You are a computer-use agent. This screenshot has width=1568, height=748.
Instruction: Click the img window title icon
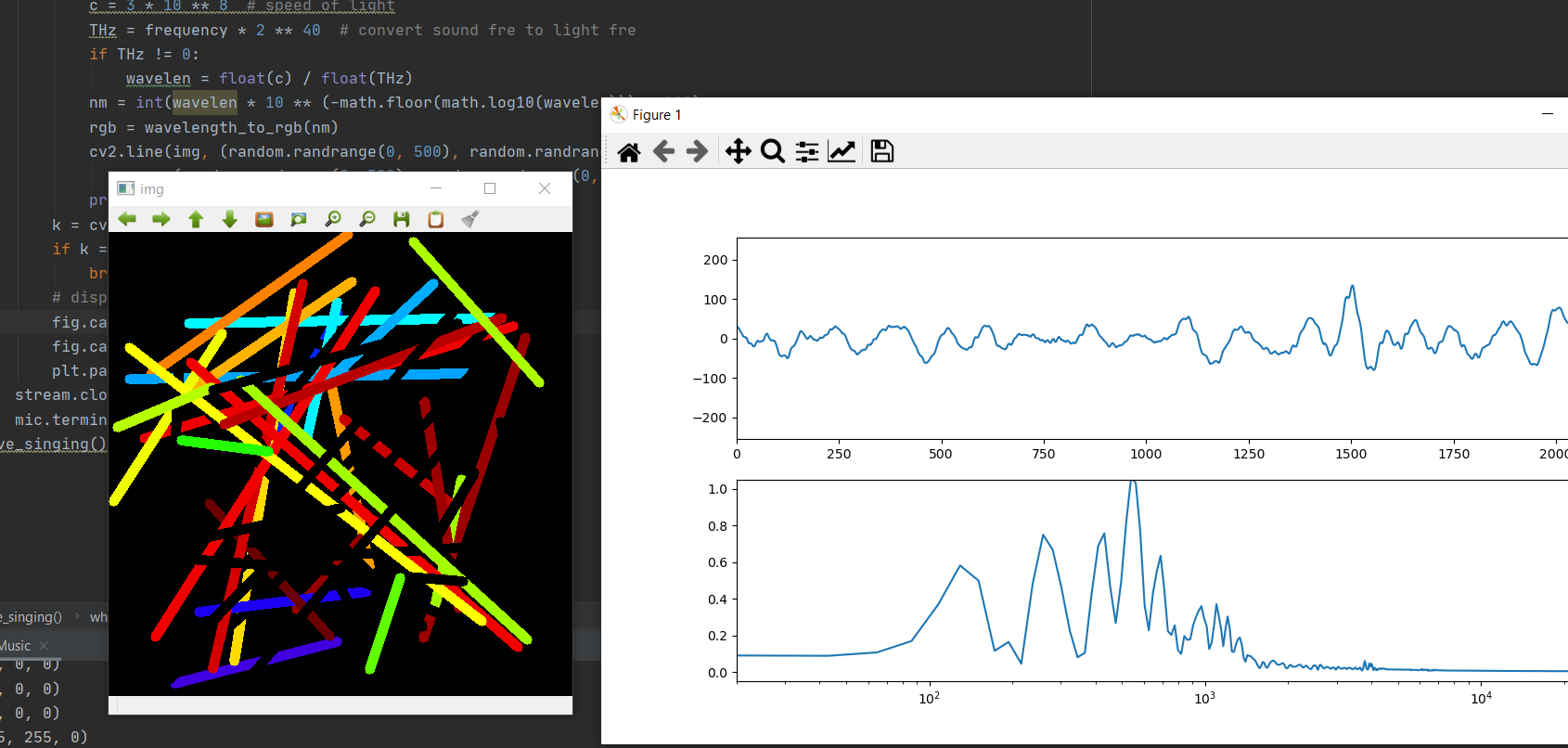[126, 188]
